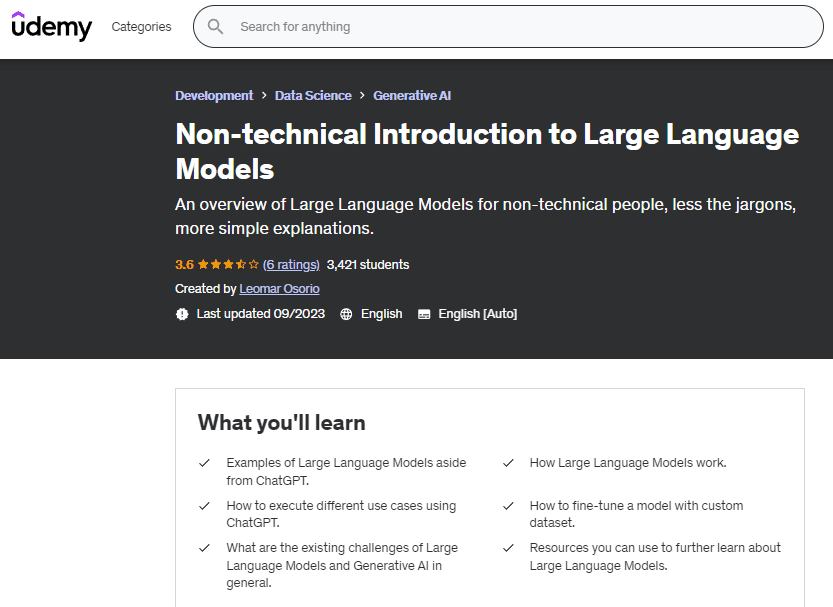Go to Development breadcrumb
Image resolution: width=833 pixels, height=607 pixels.
214,96
